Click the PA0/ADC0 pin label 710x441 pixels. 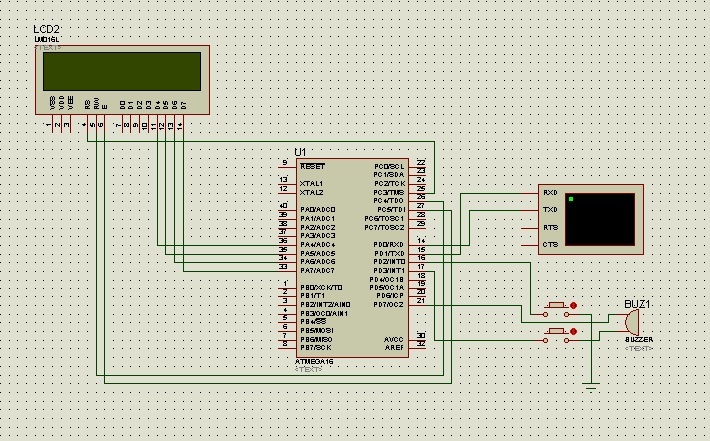pyautogui.click(x=318, y=210)
